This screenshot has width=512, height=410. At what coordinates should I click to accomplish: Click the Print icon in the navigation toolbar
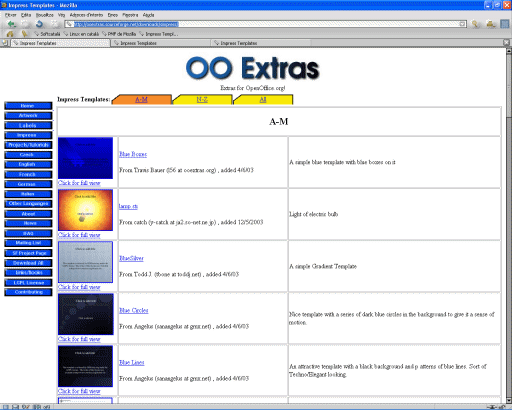(490, 24)
